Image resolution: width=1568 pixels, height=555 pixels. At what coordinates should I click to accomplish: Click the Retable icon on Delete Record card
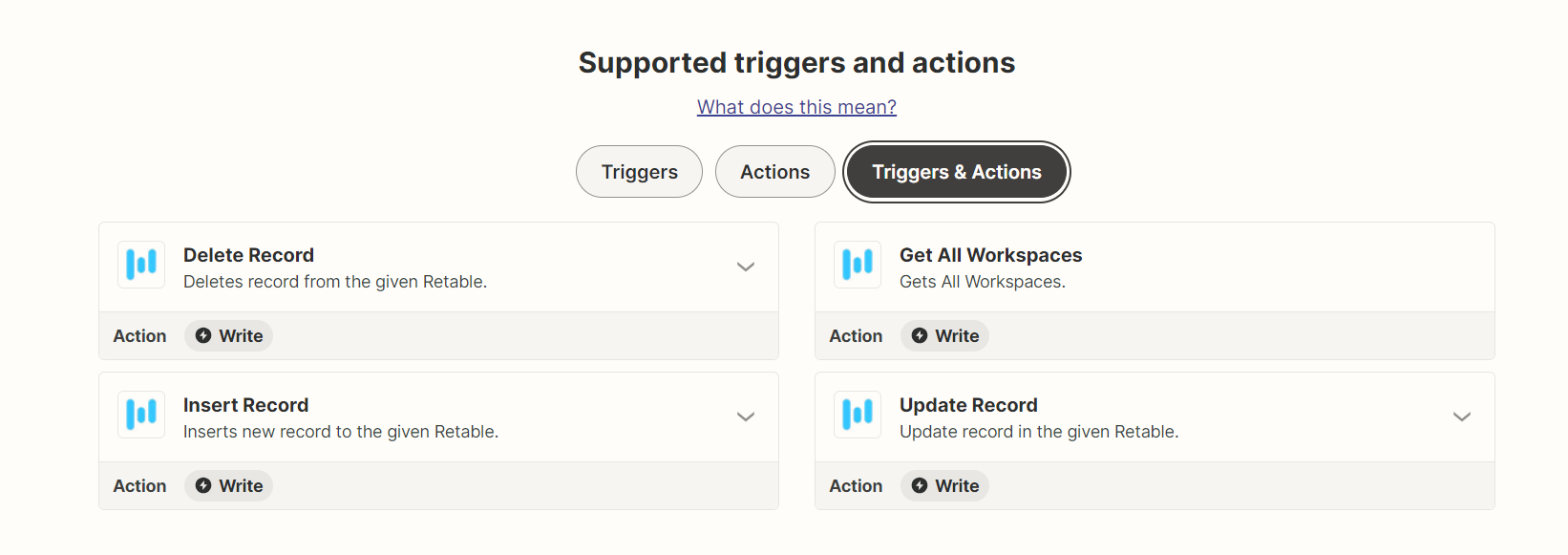click(x=140, y=265)
